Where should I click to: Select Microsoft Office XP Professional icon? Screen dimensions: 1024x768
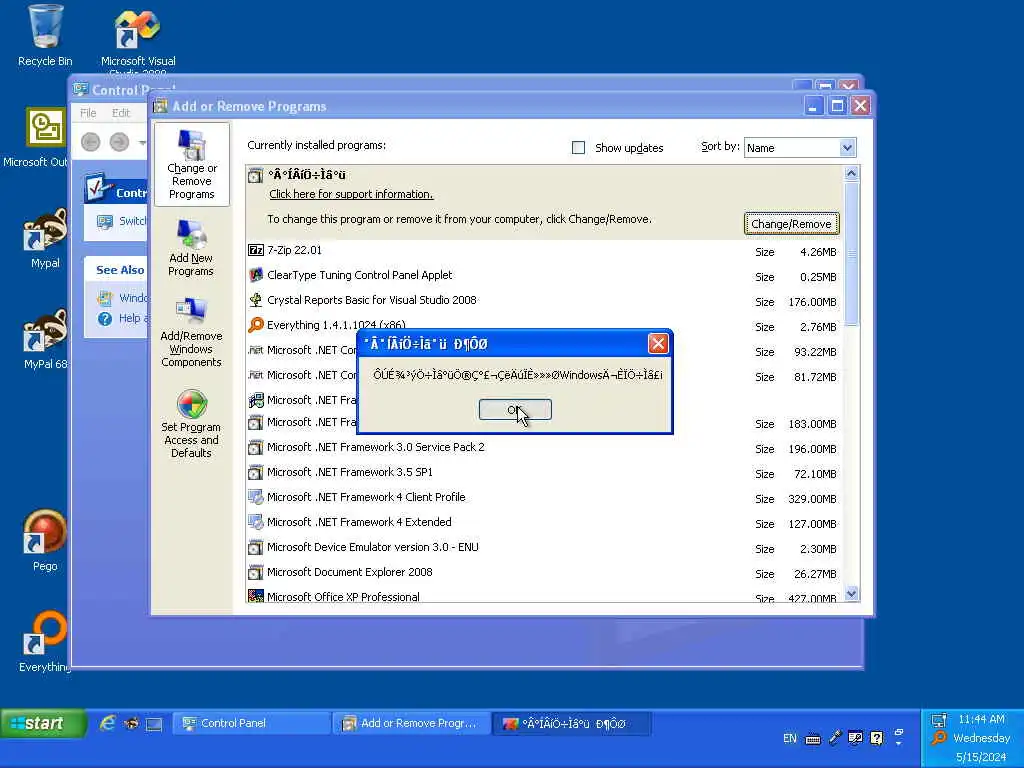point(256,596)
